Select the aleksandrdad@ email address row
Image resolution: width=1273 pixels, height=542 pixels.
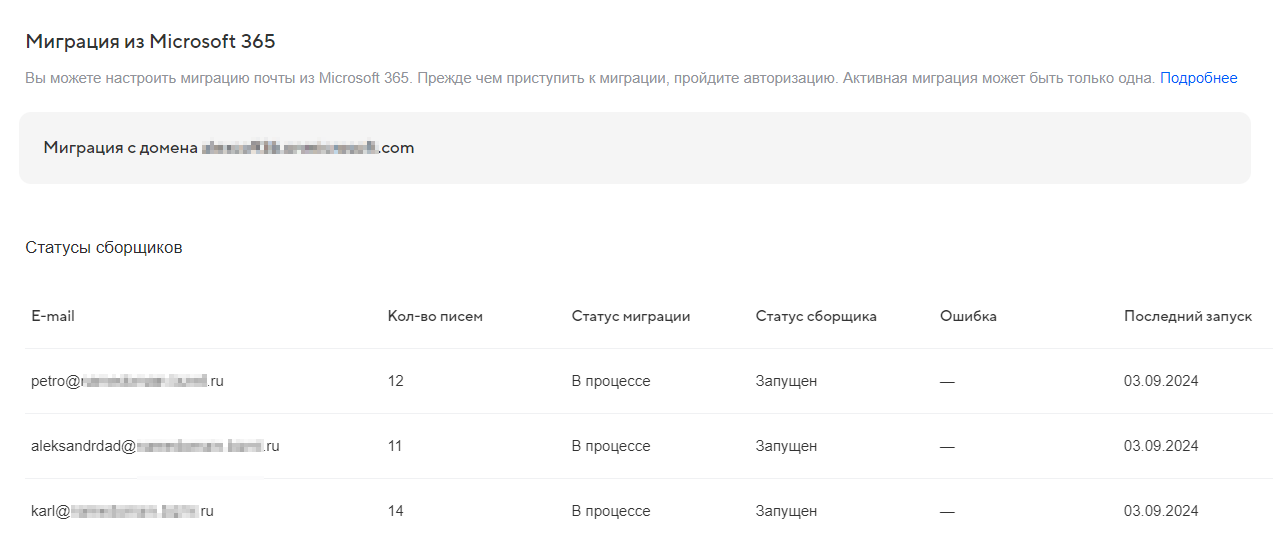pos(155,446)
